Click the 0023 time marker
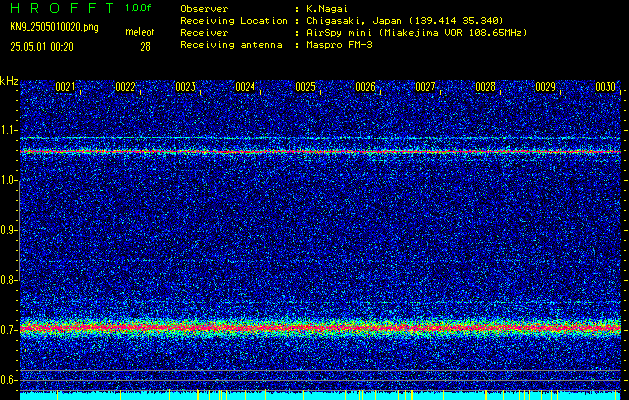Screen dimensions: 629x400 click(x=185, y=87)
